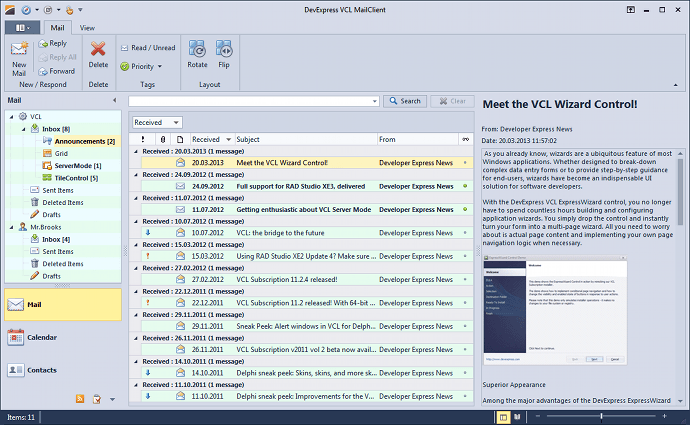Toggle read indicator for RAD Studio XE3 message
Screen dimensions: 690x425
point(465,186)
